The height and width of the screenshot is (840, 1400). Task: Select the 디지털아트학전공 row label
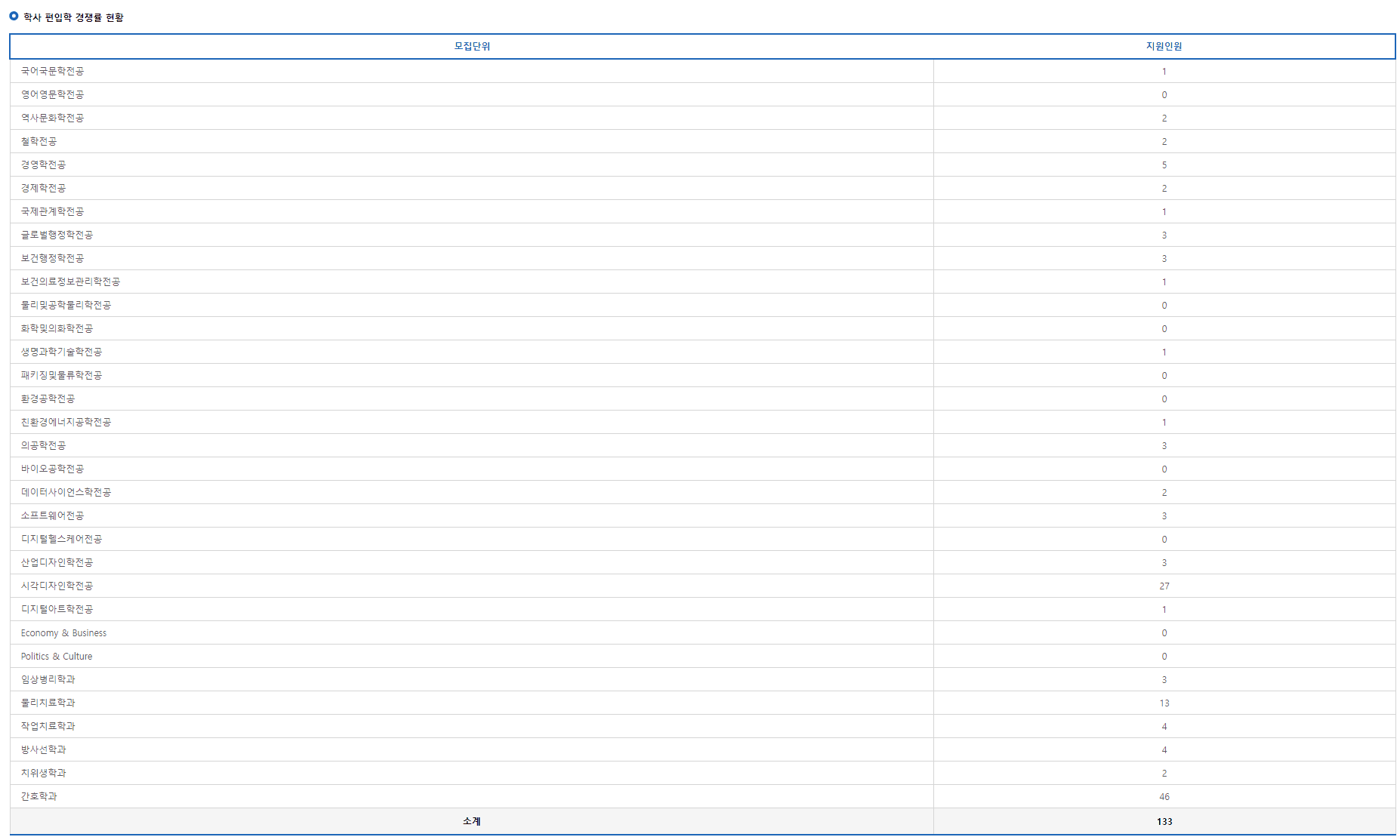click(57, 609)
